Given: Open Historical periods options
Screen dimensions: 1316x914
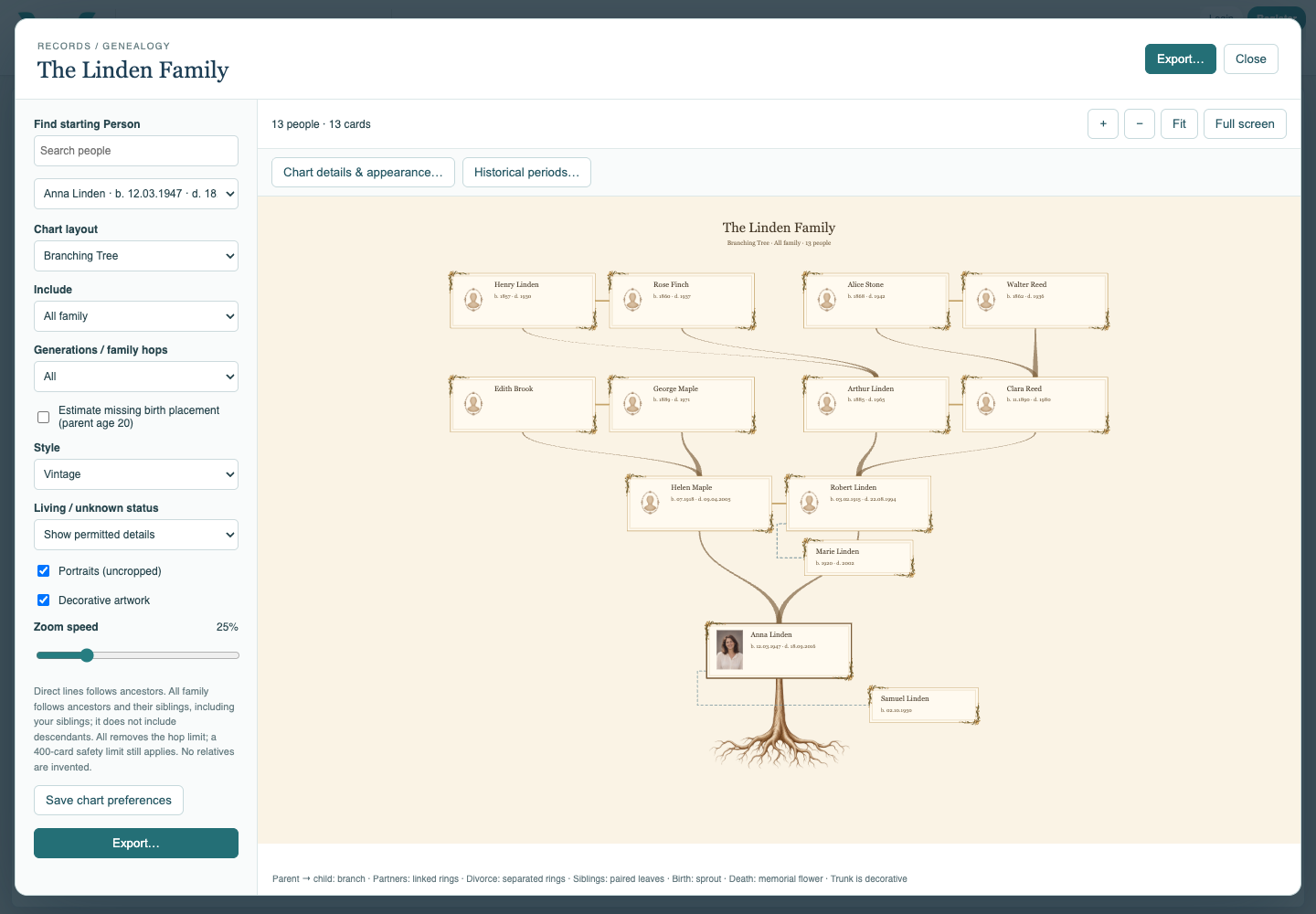Looking at the screenshot, I should [526, 173].
